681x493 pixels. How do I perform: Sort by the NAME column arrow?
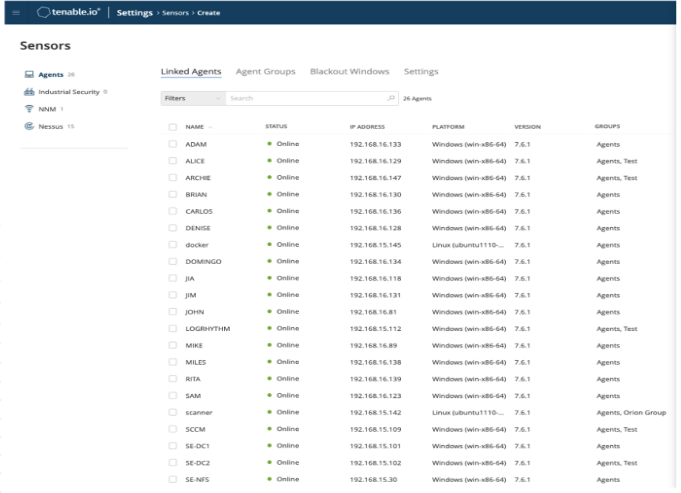coord(210,127)
